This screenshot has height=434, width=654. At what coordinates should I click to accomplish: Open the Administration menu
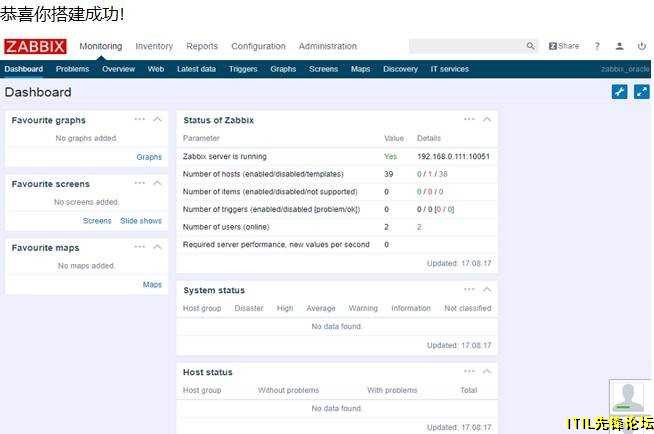tap(327, 46)
